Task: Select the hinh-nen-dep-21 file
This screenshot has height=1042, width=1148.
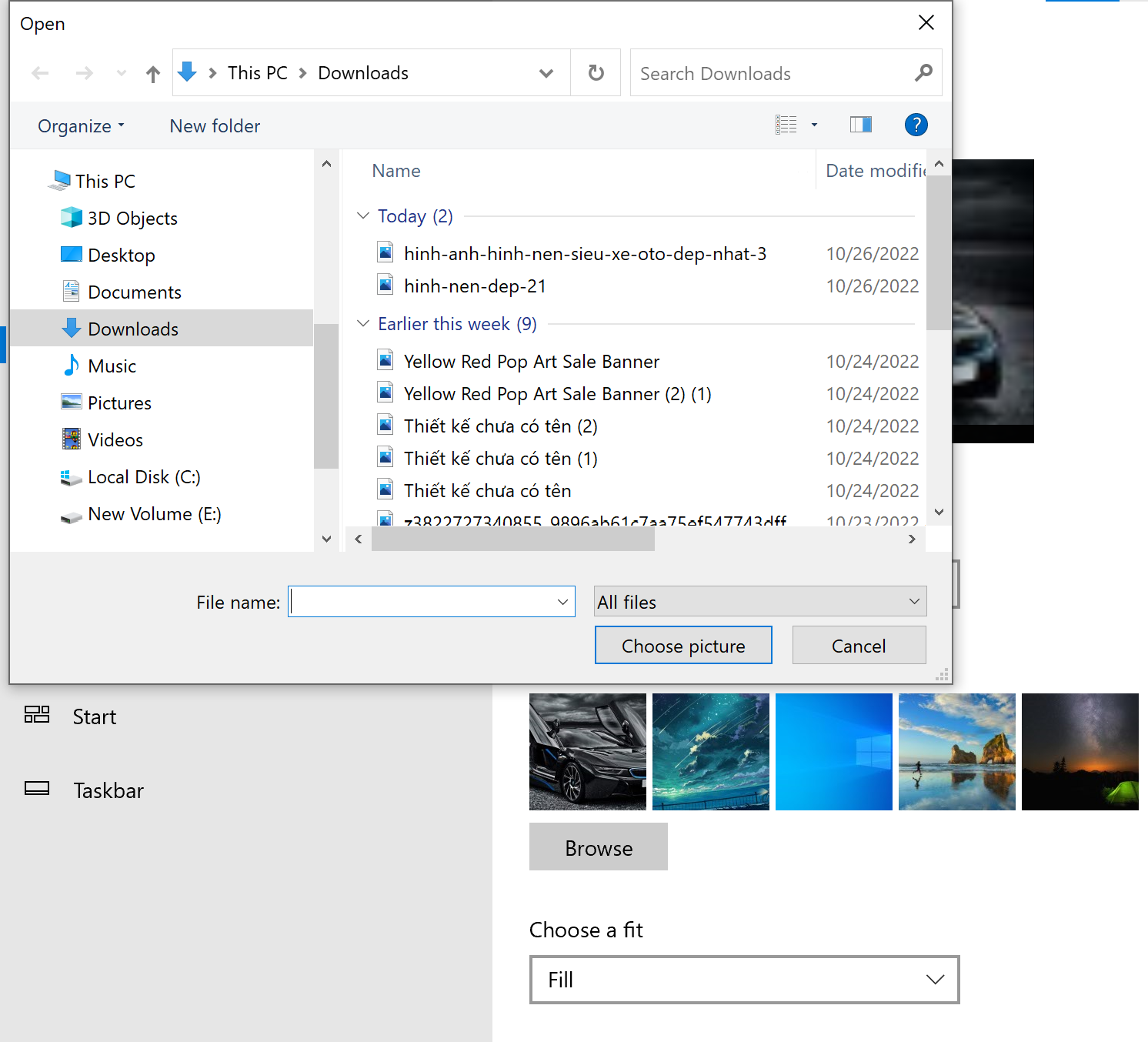Action: coord(475,286)
